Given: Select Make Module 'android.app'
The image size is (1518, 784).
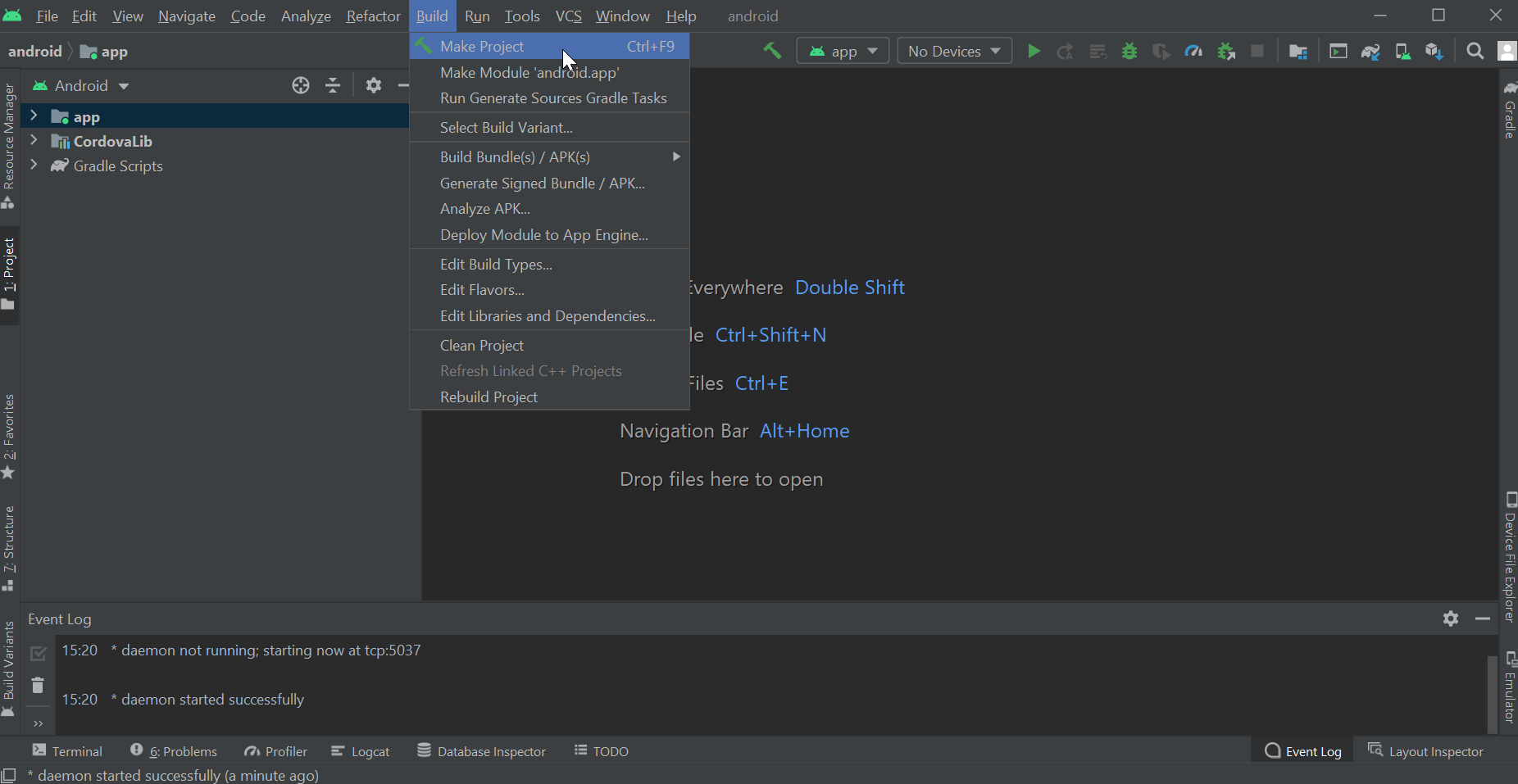Looking at the screenshot, I should (549, 72).
